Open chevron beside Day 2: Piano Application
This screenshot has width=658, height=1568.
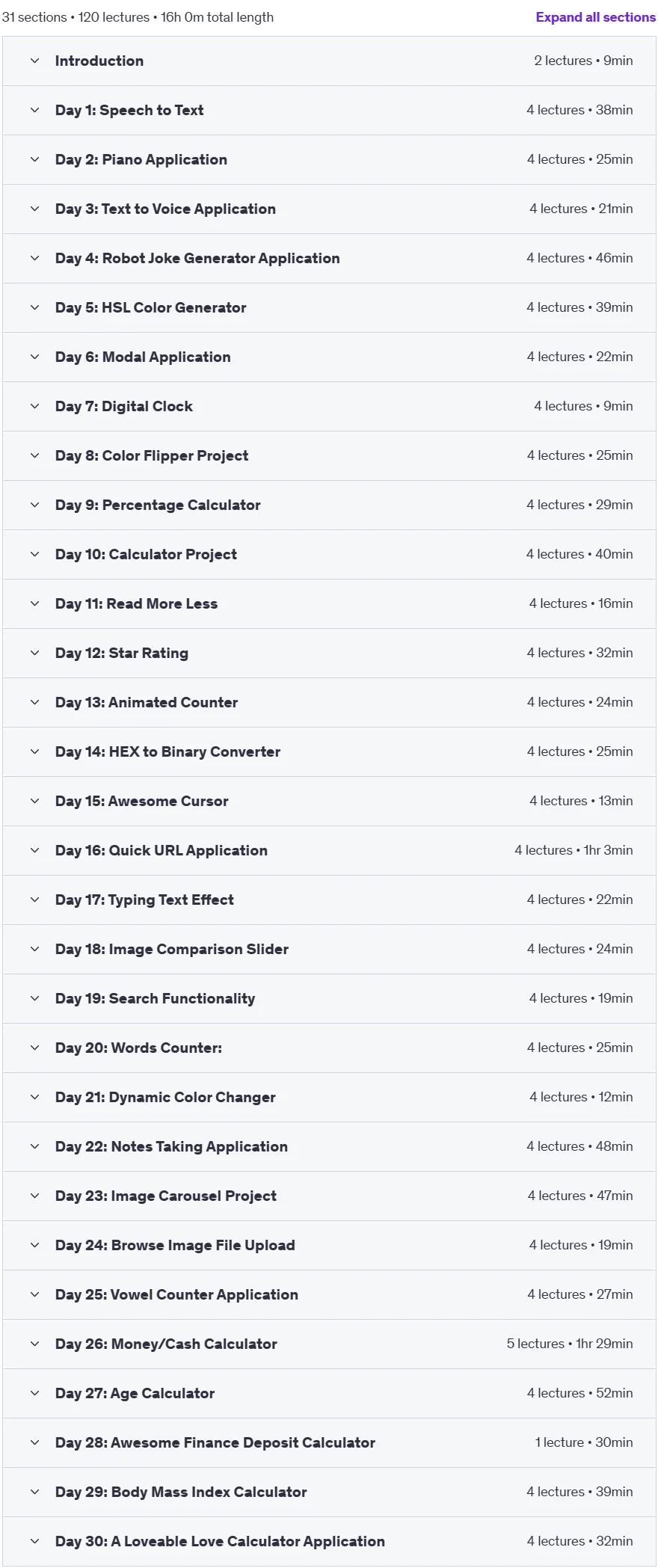point(34,159)
